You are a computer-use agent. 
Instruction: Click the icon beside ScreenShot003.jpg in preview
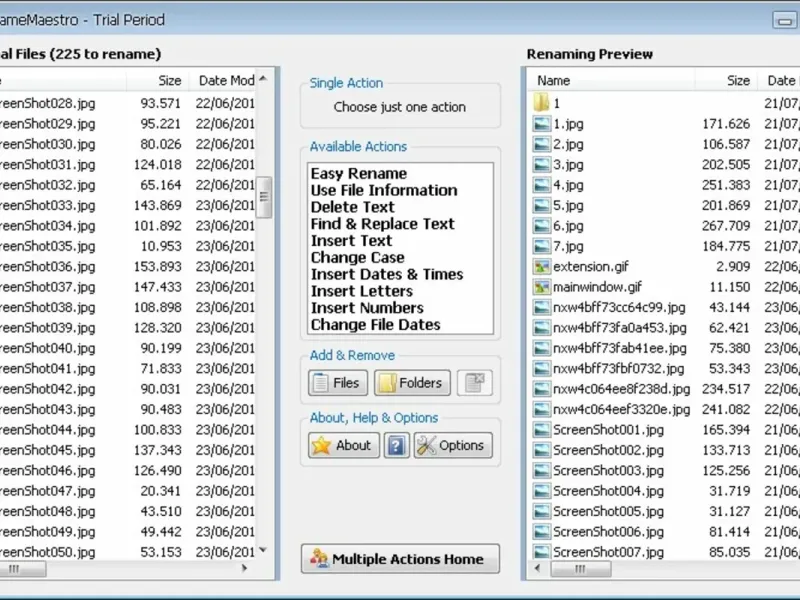(x=541, y=470)
